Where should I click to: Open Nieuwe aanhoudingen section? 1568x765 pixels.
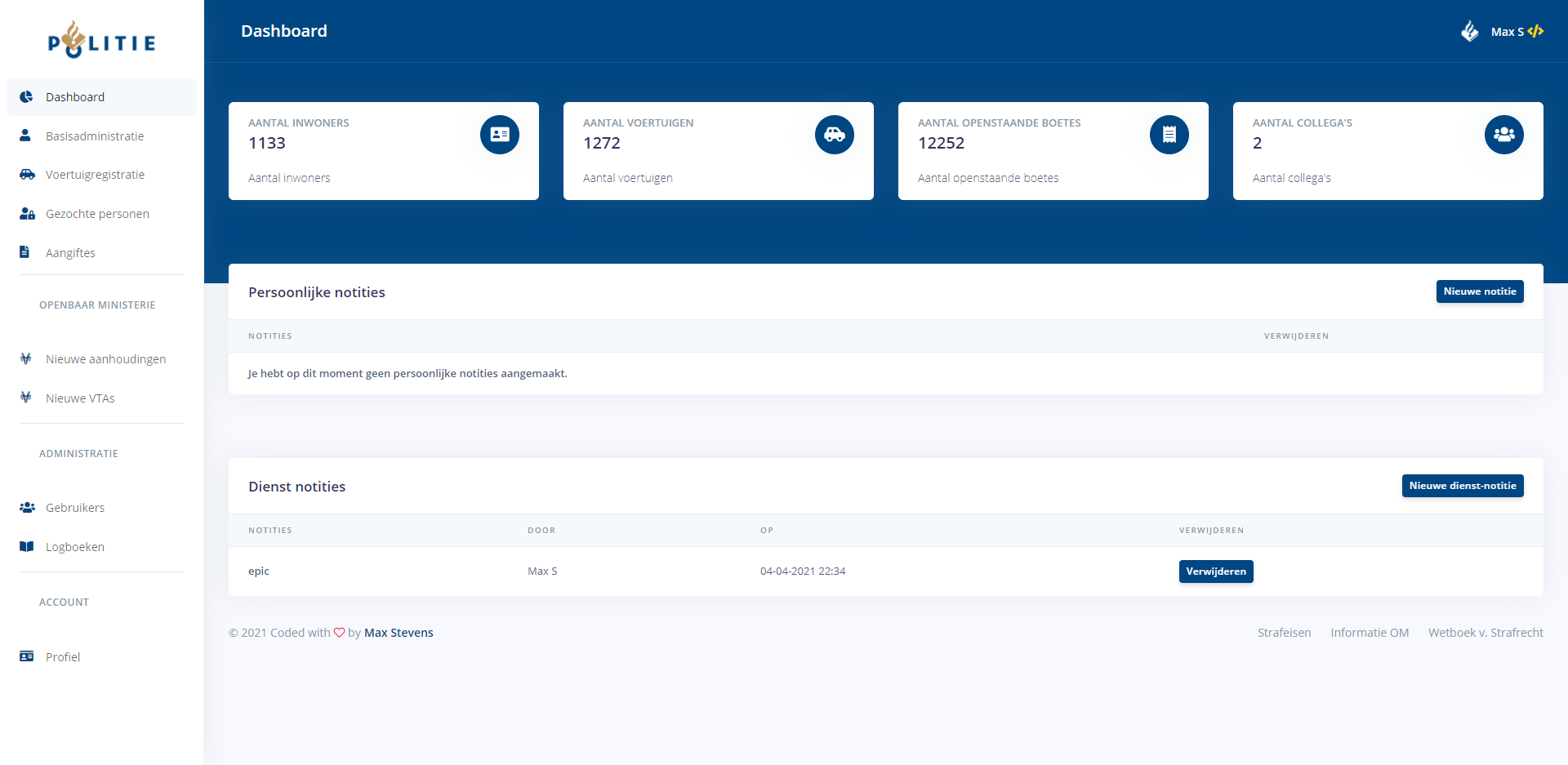click(105, 359)
